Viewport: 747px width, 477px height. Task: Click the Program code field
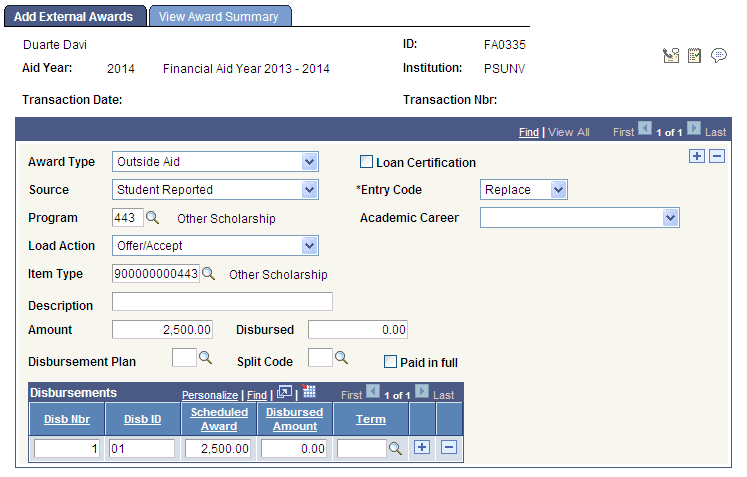click(x=128, y=218)
